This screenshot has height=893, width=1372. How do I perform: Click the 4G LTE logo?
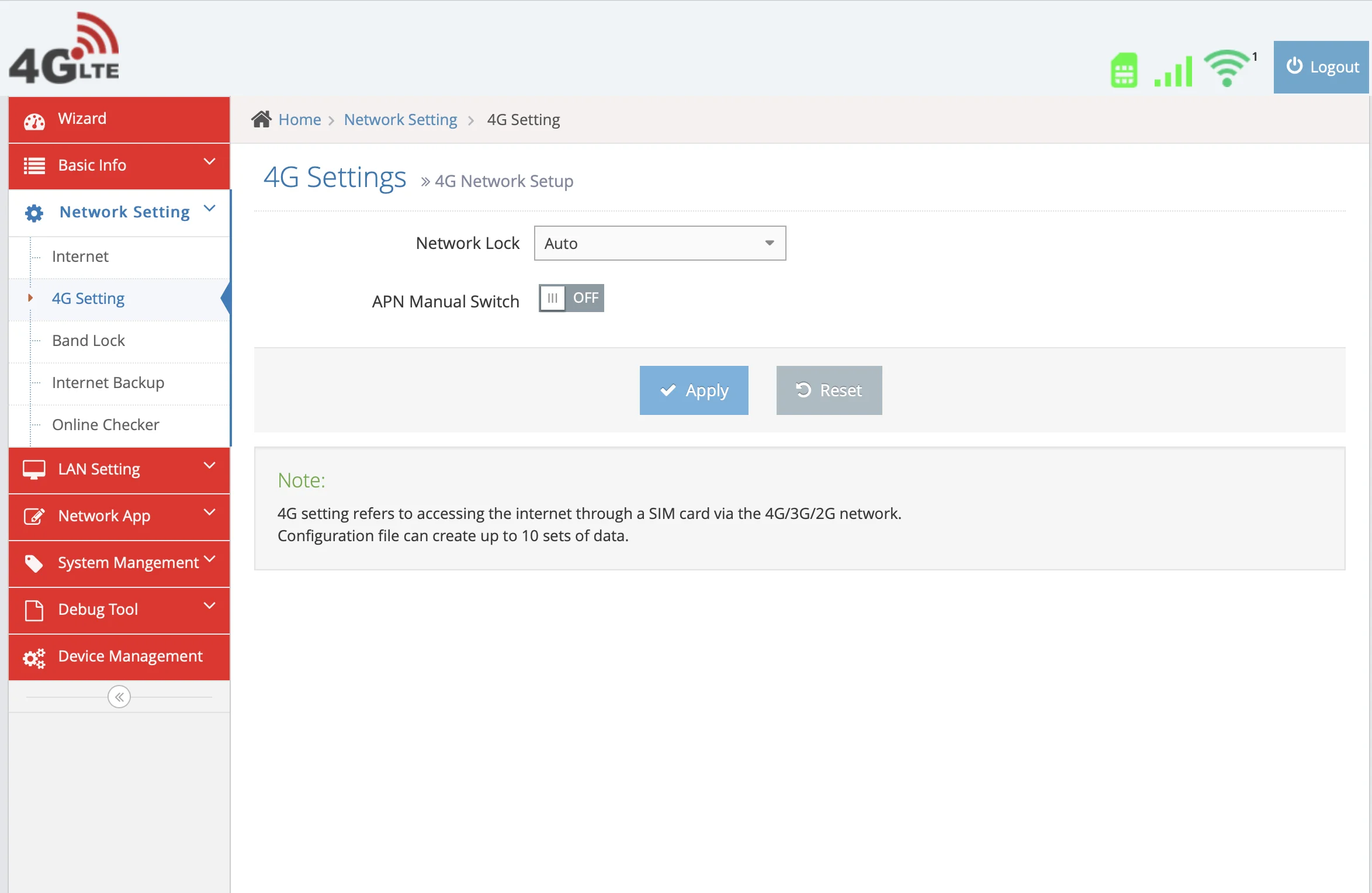64,49
